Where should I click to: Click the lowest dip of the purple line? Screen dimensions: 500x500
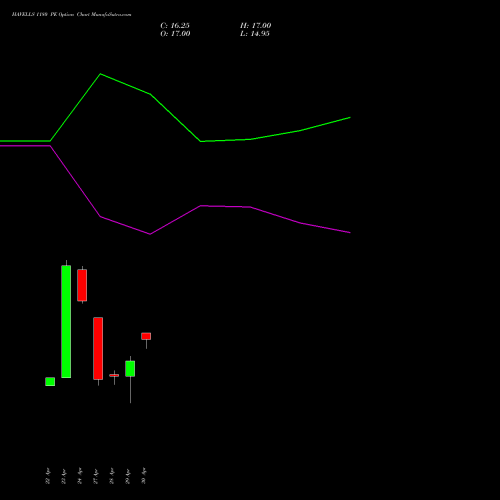point(150,234)
